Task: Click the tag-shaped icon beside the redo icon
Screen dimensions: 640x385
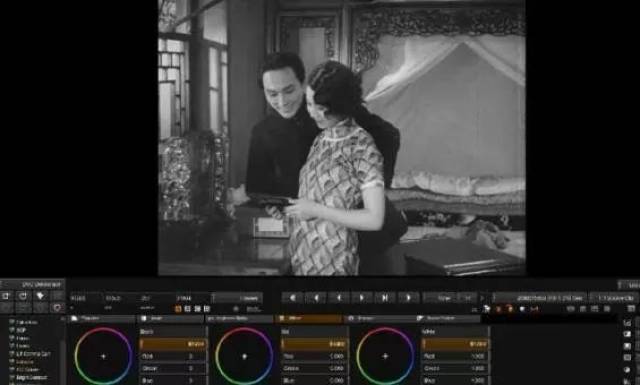Action: point(40,296)
